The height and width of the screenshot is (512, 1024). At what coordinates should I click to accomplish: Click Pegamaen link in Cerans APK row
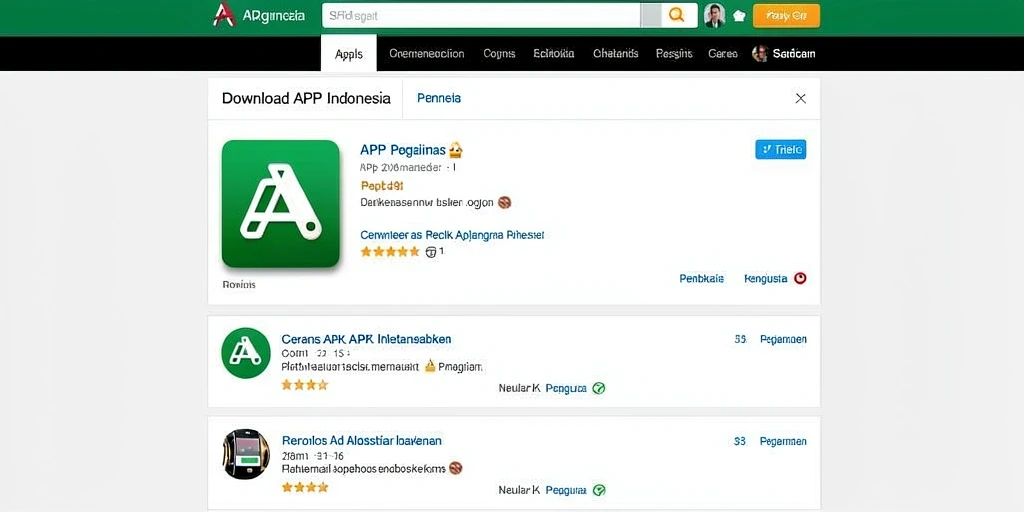click(783, 340)
